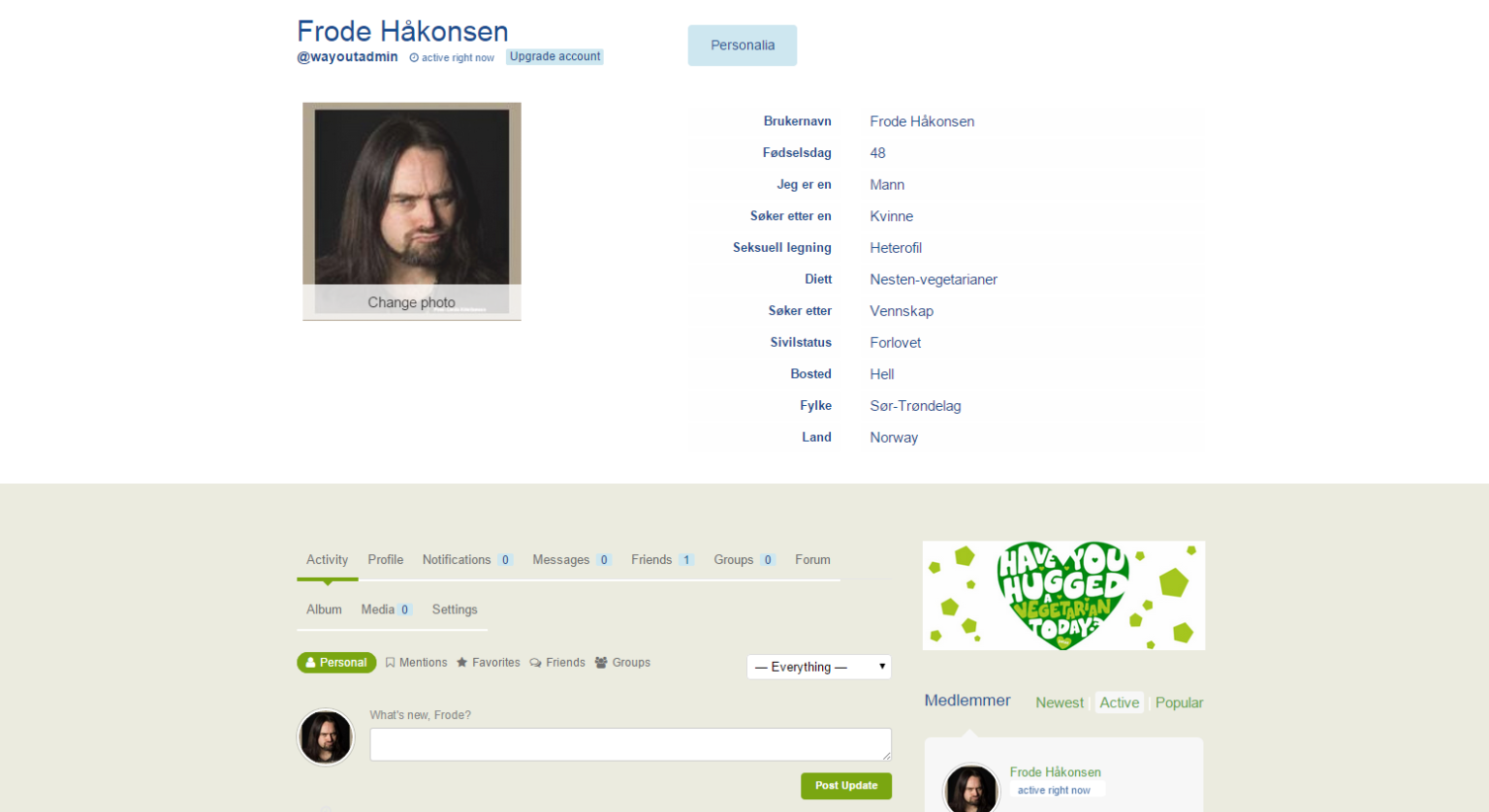
Task: Open the Forum tab
Action: (812, 560)
